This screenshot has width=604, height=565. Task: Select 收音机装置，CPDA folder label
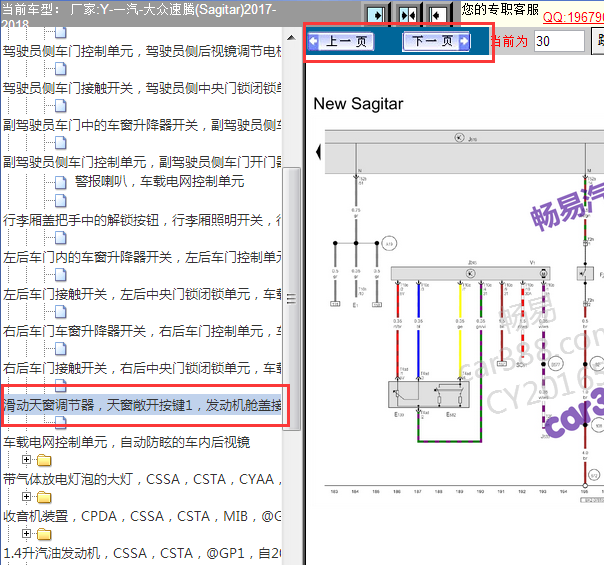pos(142,516)
